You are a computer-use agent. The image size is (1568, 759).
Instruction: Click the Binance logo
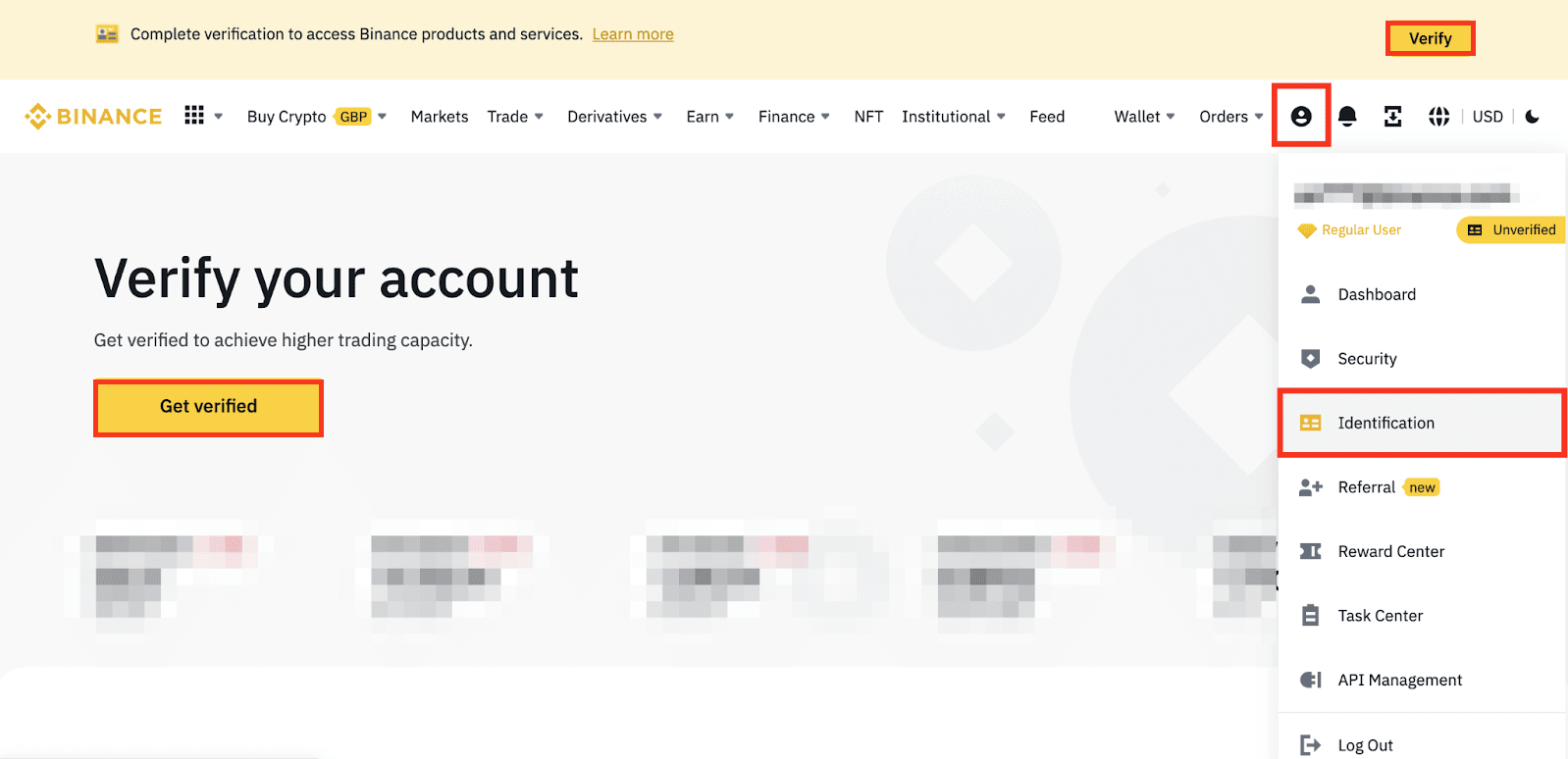point(93,116)
